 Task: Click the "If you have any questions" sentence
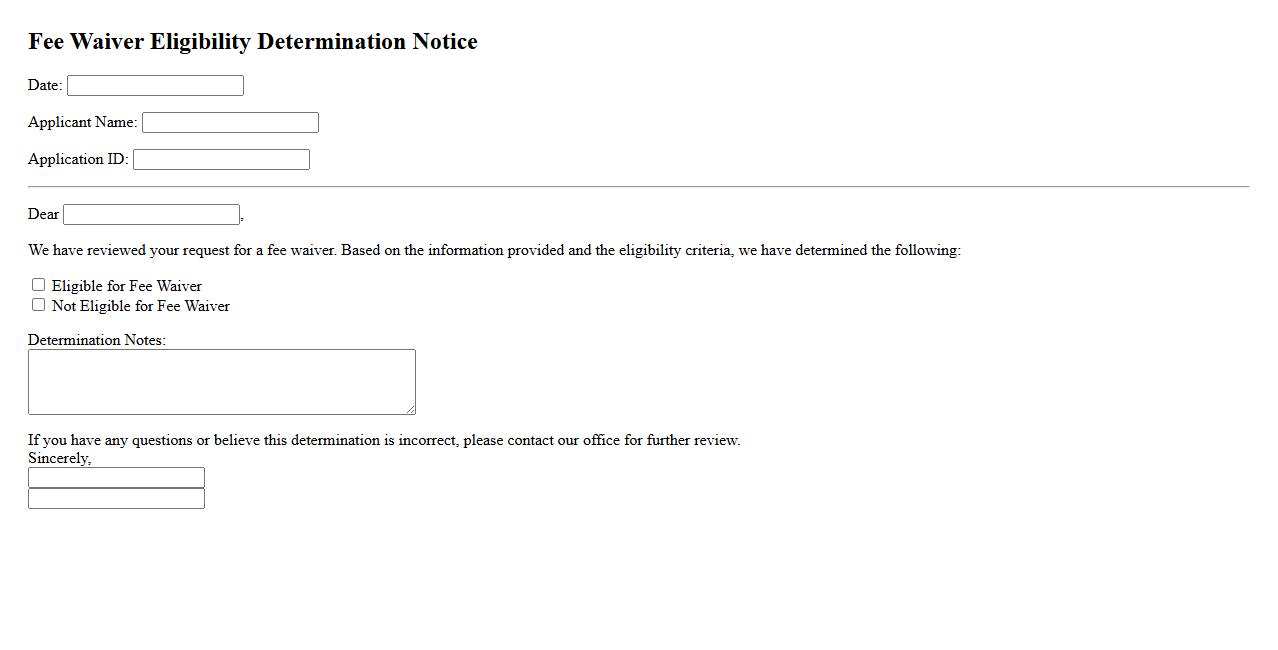(384, 440)
